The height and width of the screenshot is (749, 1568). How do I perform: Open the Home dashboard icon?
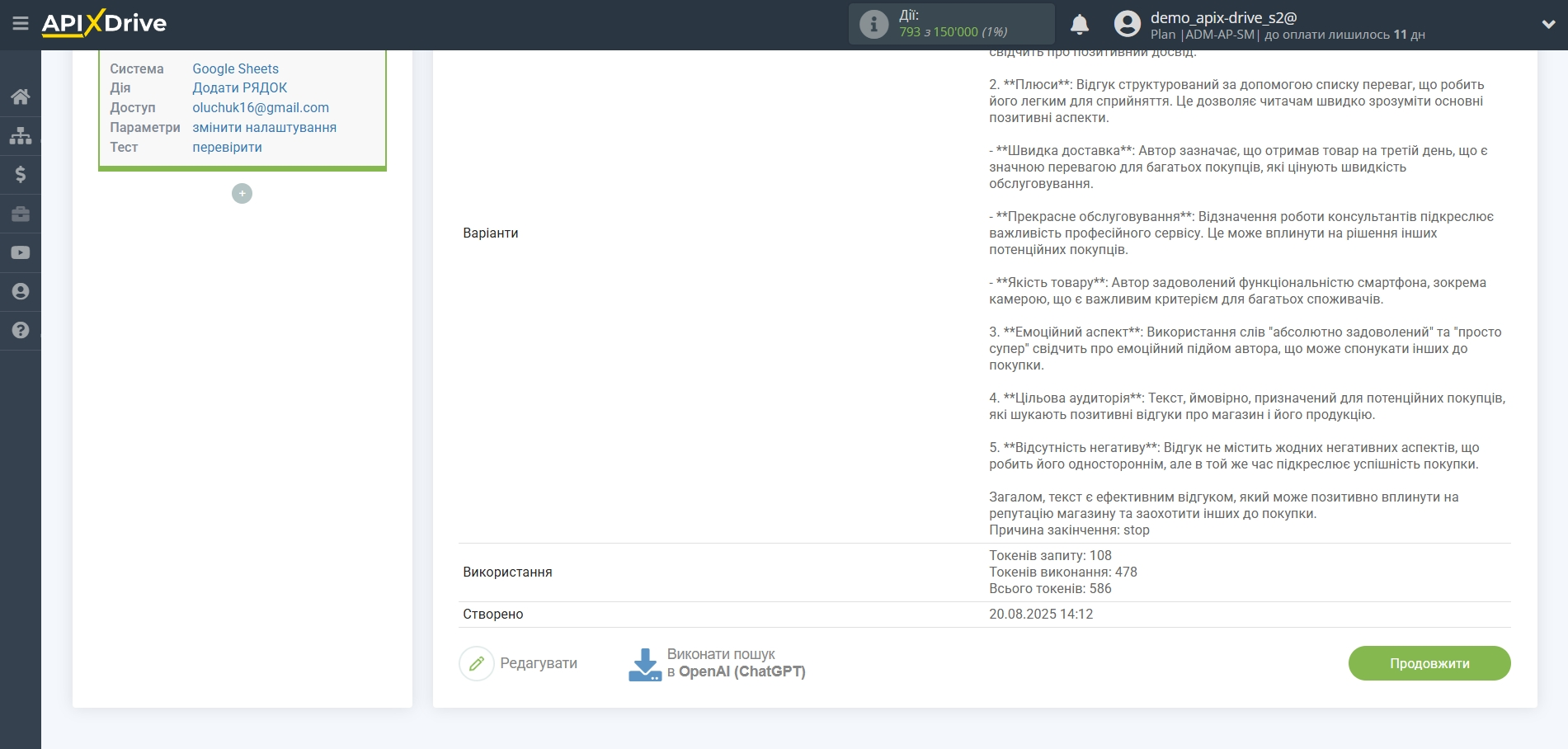21,97
